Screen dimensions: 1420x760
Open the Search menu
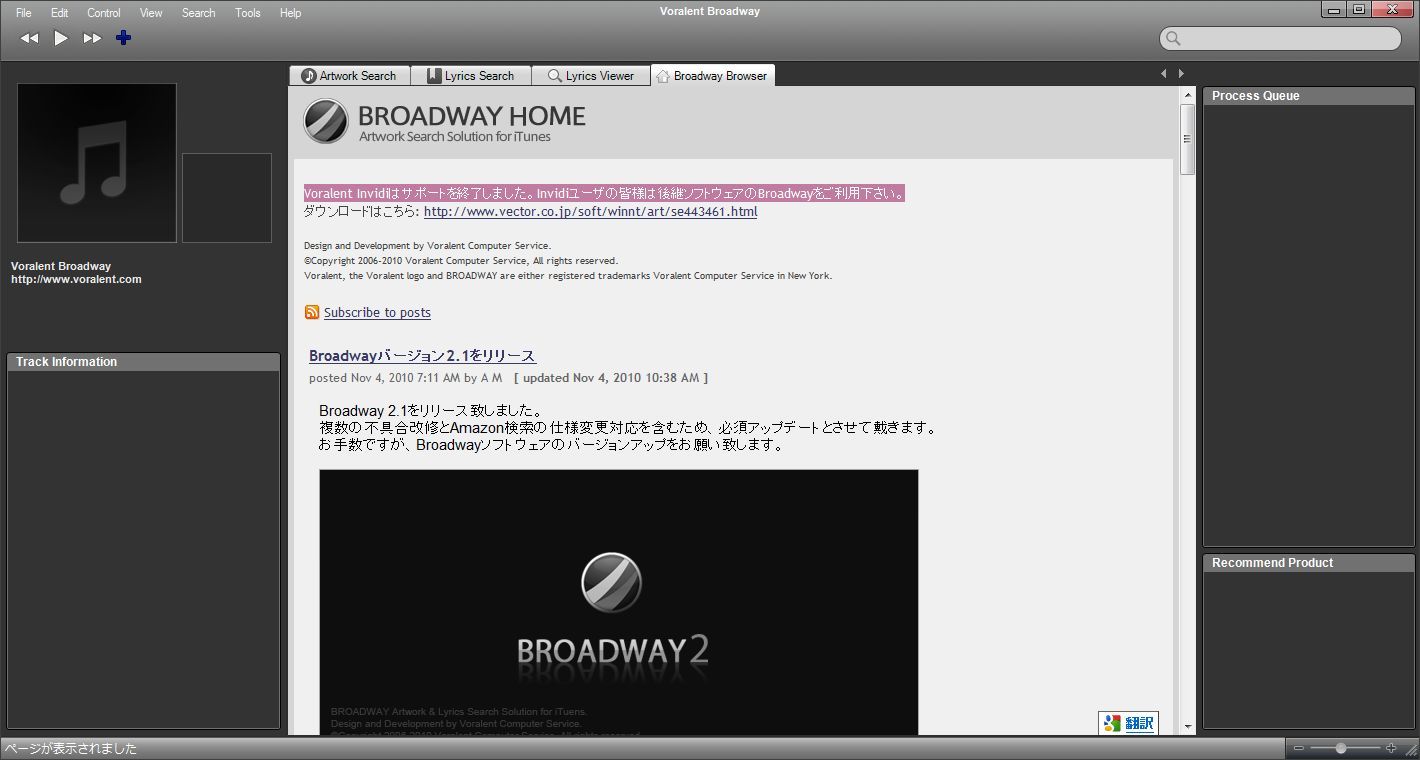(x=198, y=13)
